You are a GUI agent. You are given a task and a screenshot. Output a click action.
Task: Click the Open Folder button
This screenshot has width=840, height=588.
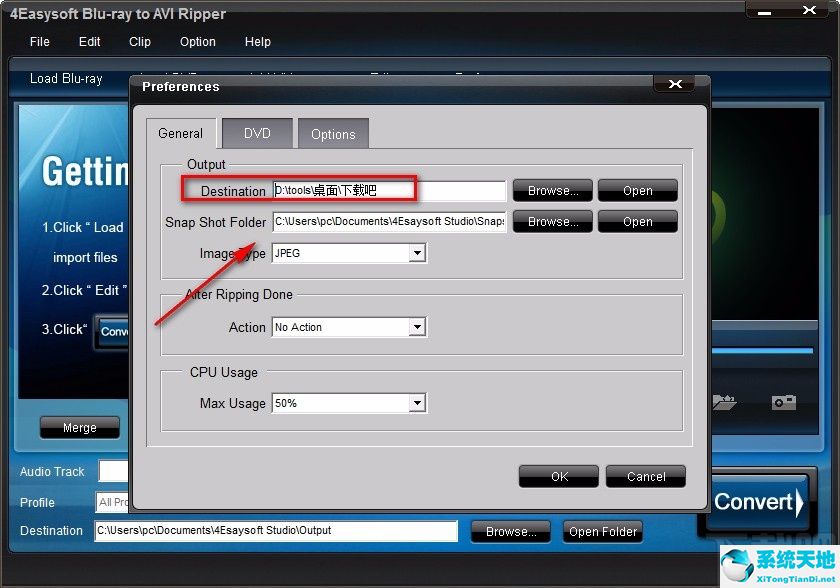point(603,532)
